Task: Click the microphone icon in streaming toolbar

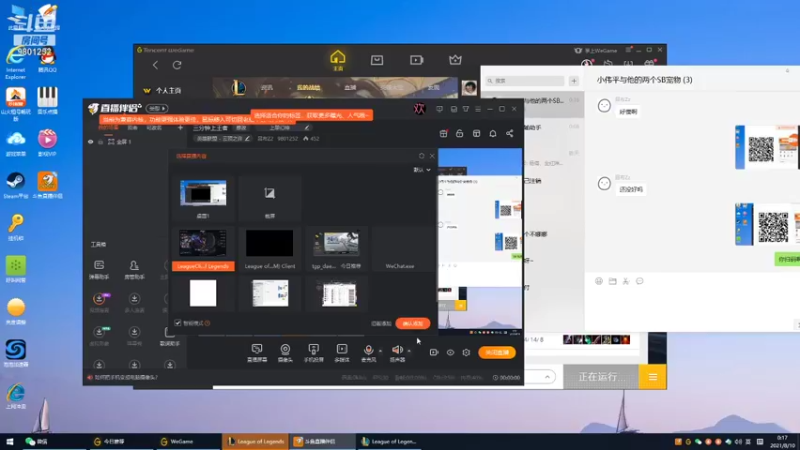Action: pos(368,352)
